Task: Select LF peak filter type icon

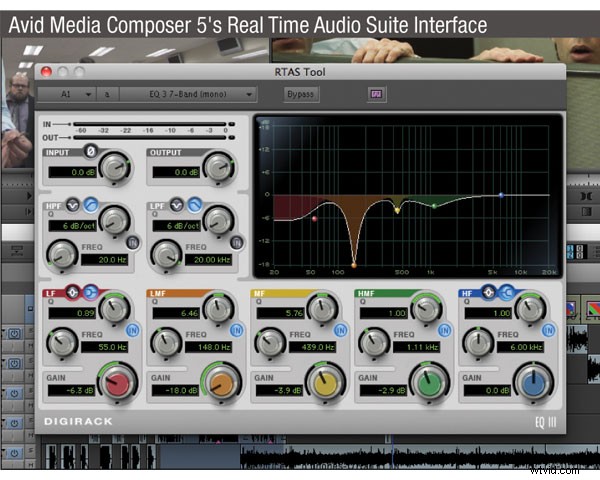Action: (x=72, y=293)
